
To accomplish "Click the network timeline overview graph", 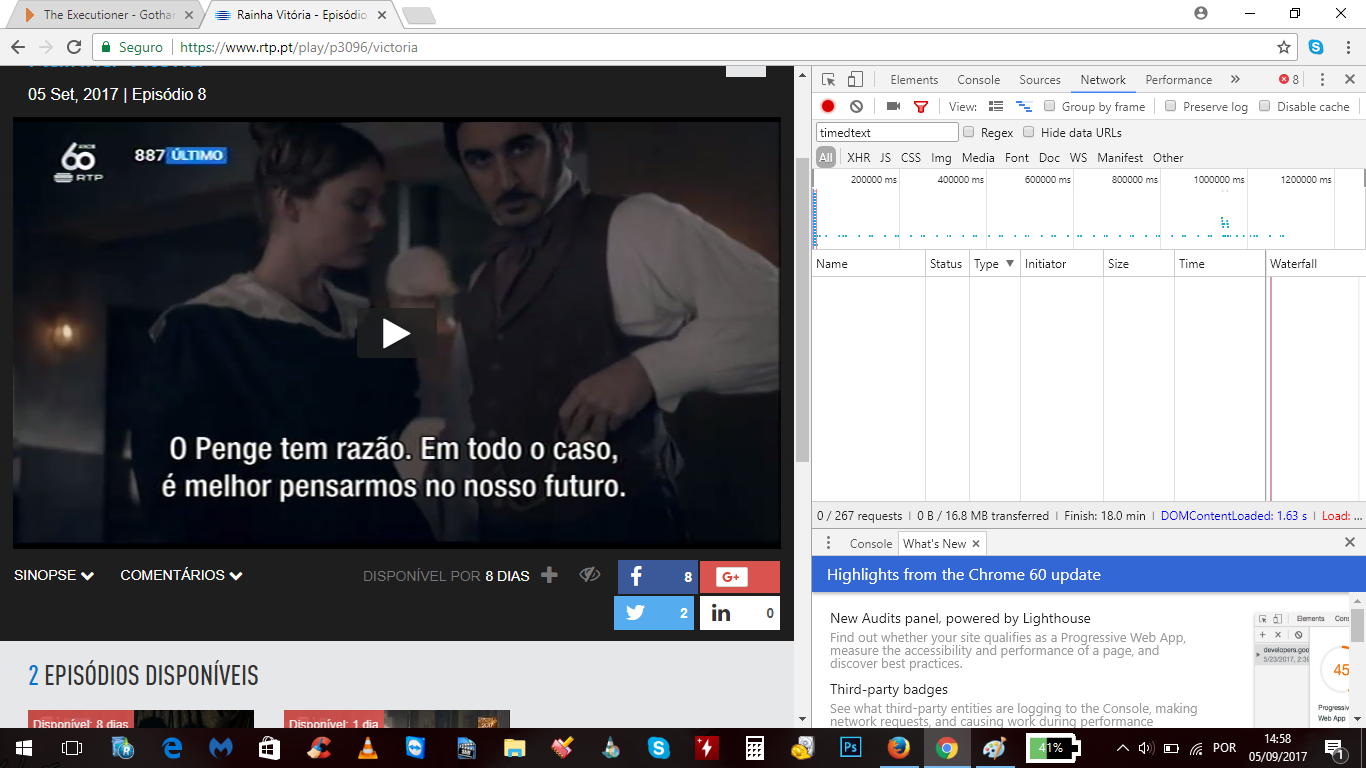I will [x=1089, y=209].
